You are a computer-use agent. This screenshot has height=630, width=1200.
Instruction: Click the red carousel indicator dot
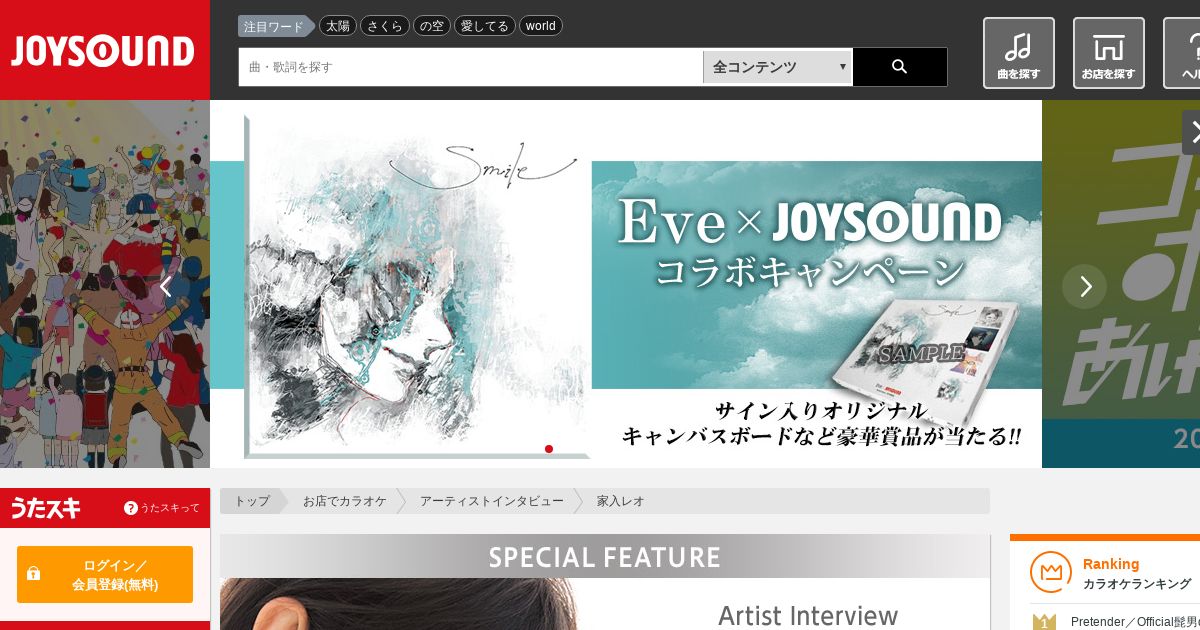click(549, 449)
